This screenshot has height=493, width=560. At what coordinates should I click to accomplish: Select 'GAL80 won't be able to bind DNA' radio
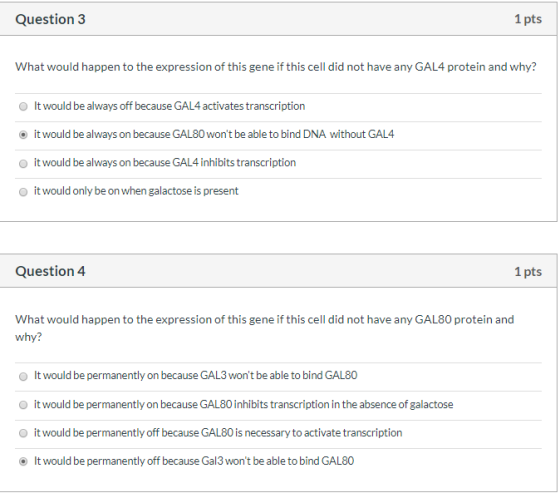23,135
